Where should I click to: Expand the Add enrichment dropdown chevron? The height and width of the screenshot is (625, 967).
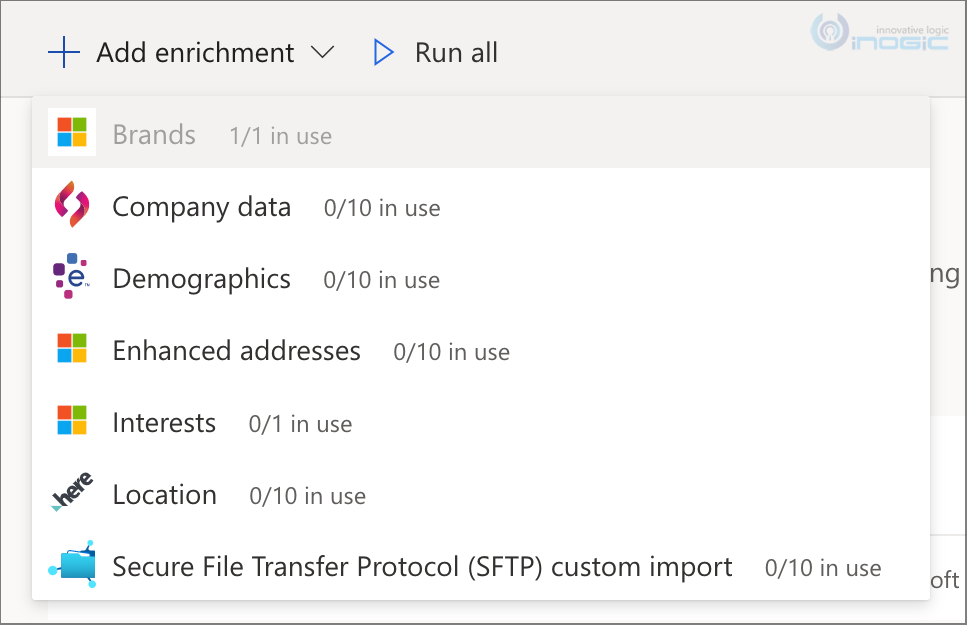point(322,53)
